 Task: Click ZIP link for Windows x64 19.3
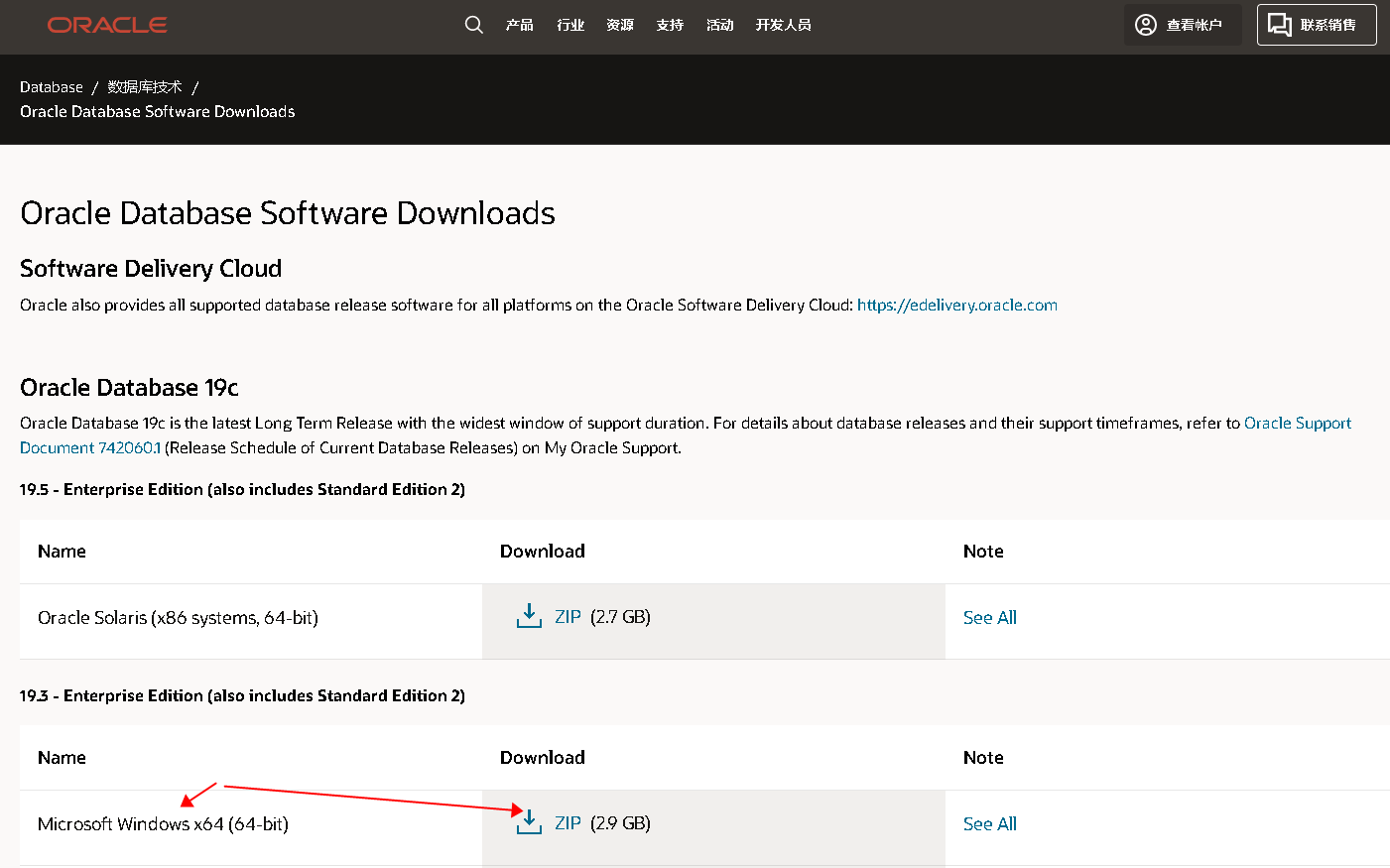[568, 823]
